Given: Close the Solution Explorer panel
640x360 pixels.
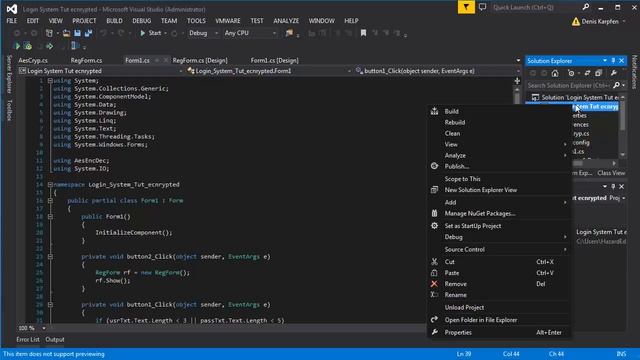Looking at the screenshot, I should click(622, 61).
